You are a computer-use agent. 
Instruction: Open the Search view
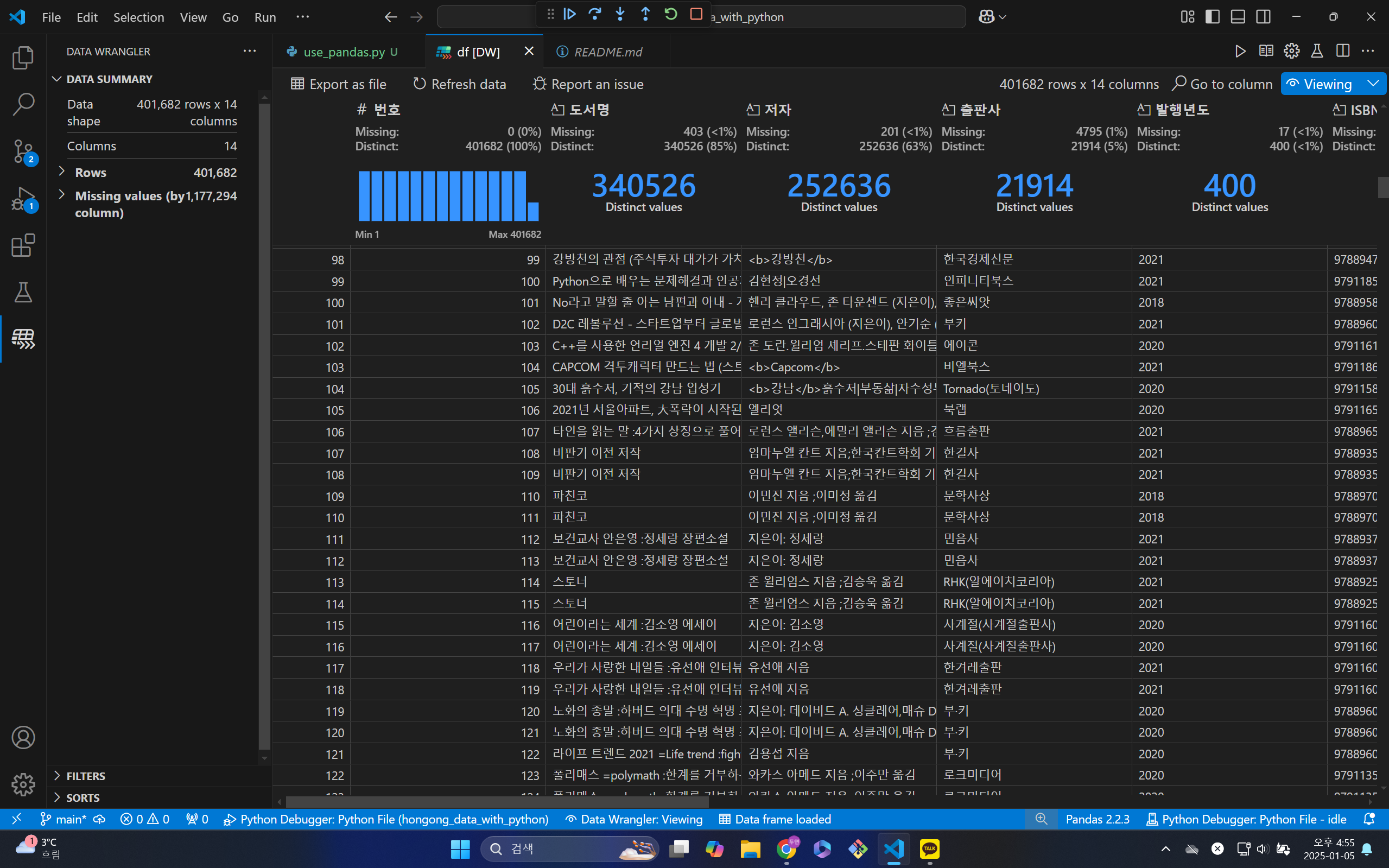[x=23, y=104]
